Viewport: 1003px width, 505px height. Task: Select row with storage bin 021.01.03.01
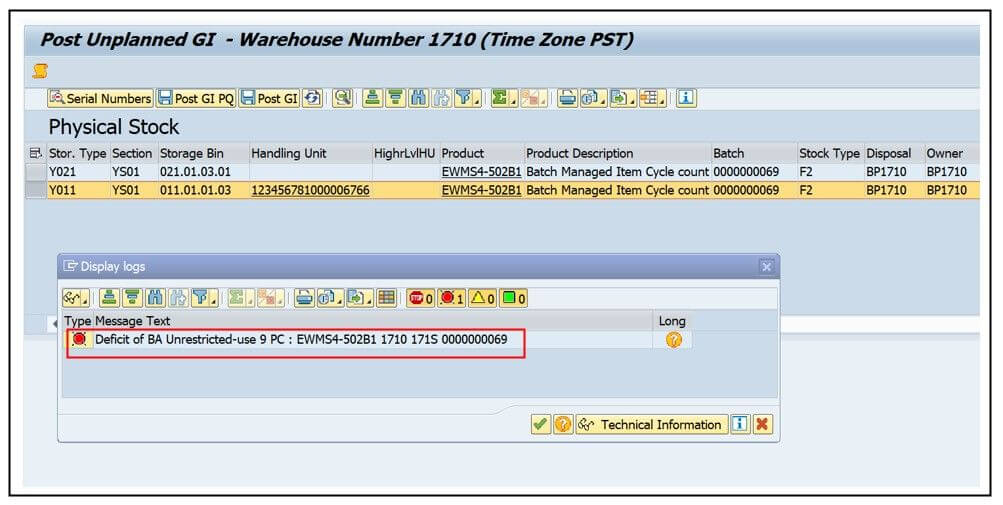point(36,172)
